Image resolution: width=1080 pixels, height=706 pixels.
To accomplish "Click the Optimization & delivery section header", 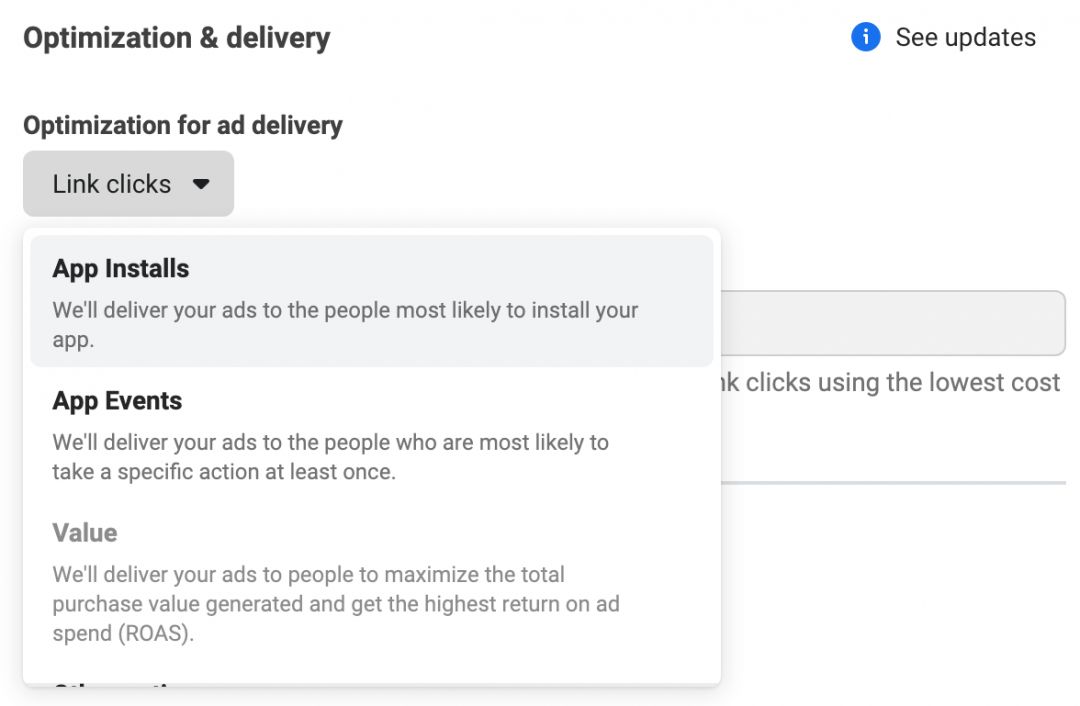I will tap(177, 37).
